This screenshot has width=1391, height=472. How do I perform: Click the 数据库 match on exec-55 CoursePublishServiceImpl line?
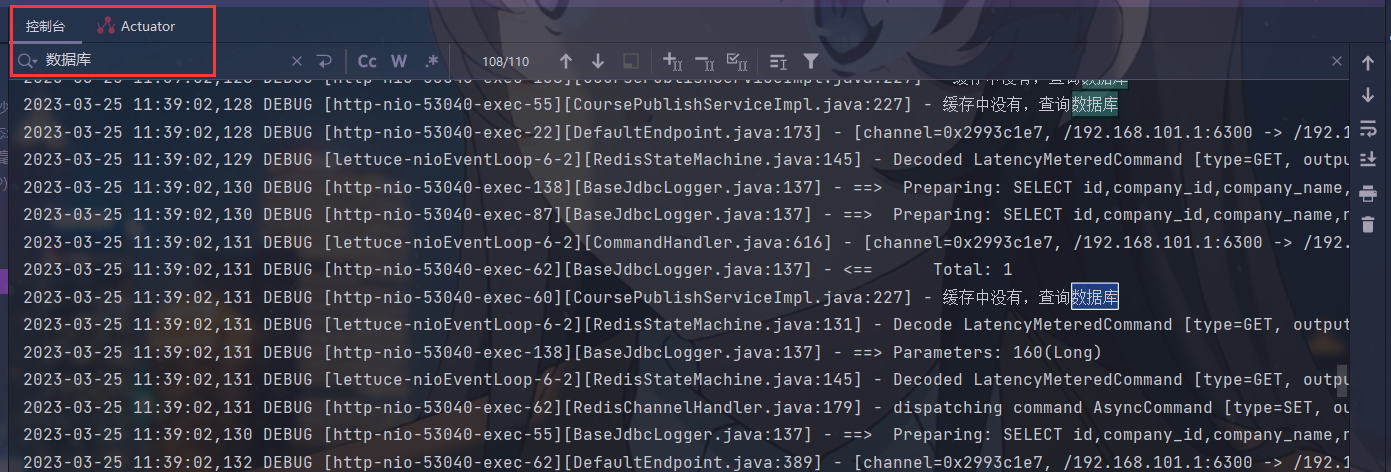(1095, 104)
